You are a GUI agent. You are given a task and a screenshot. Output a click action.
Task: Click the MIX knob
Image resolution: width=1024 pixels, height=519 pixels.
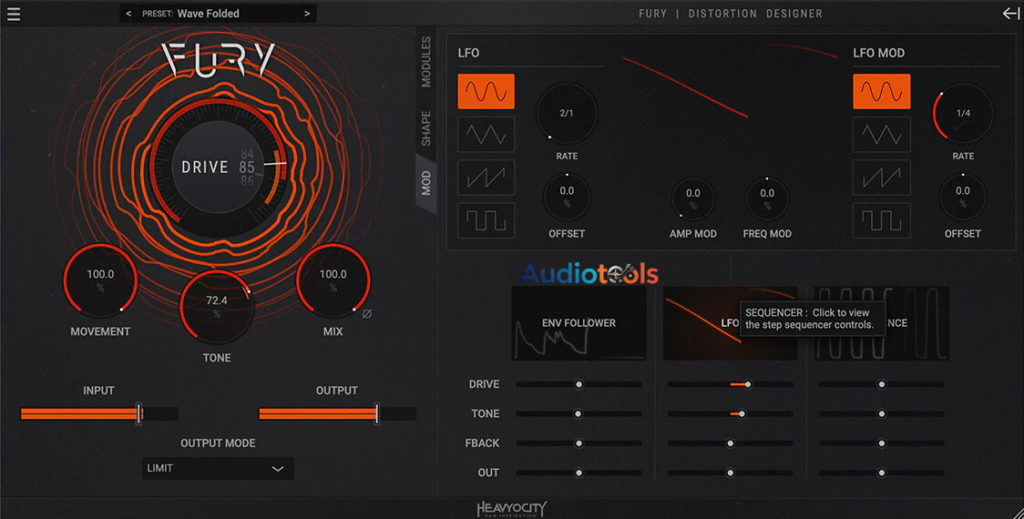coord(333,280)
